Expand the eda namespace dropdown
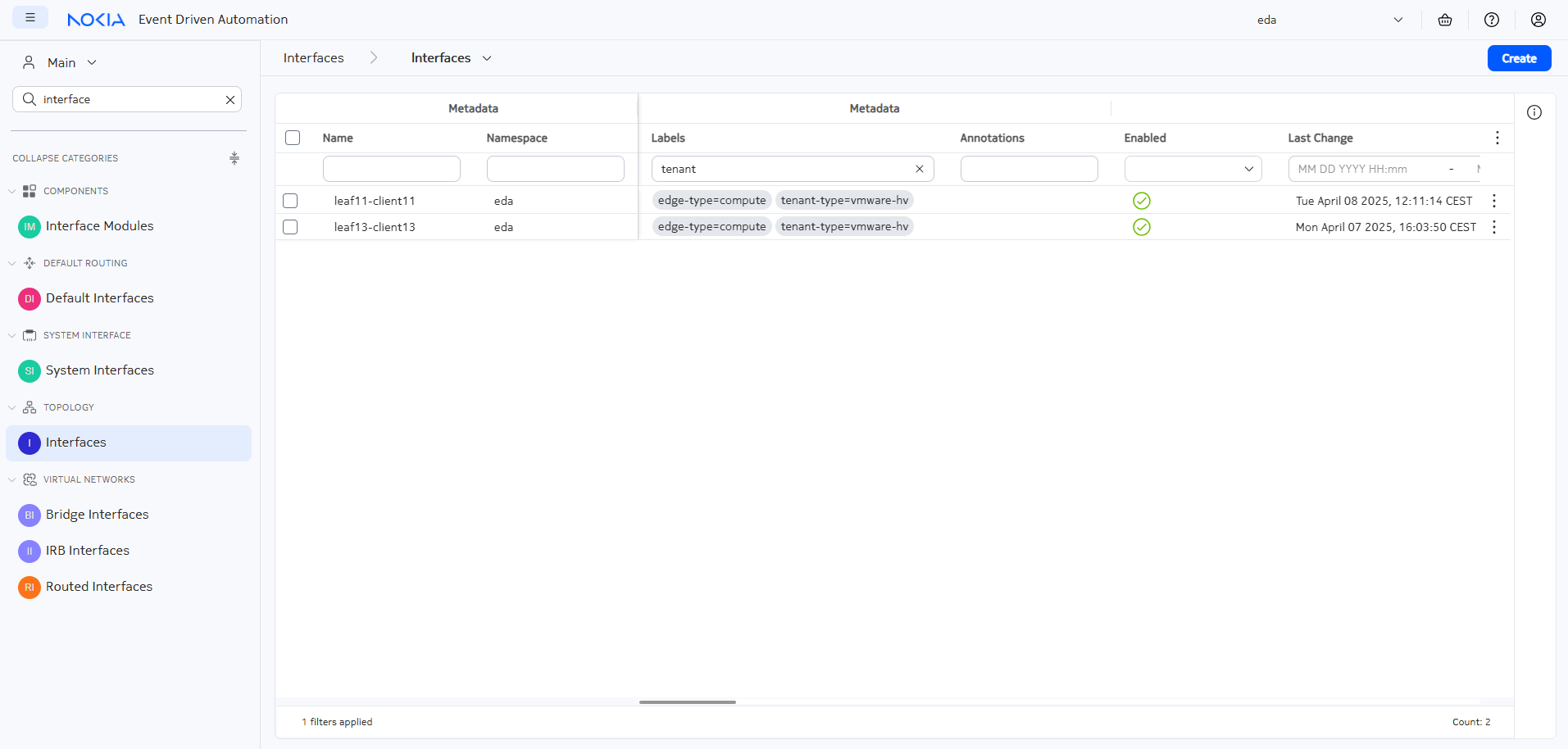This screenshot has height=749, width=1568. coord(1398,20)
